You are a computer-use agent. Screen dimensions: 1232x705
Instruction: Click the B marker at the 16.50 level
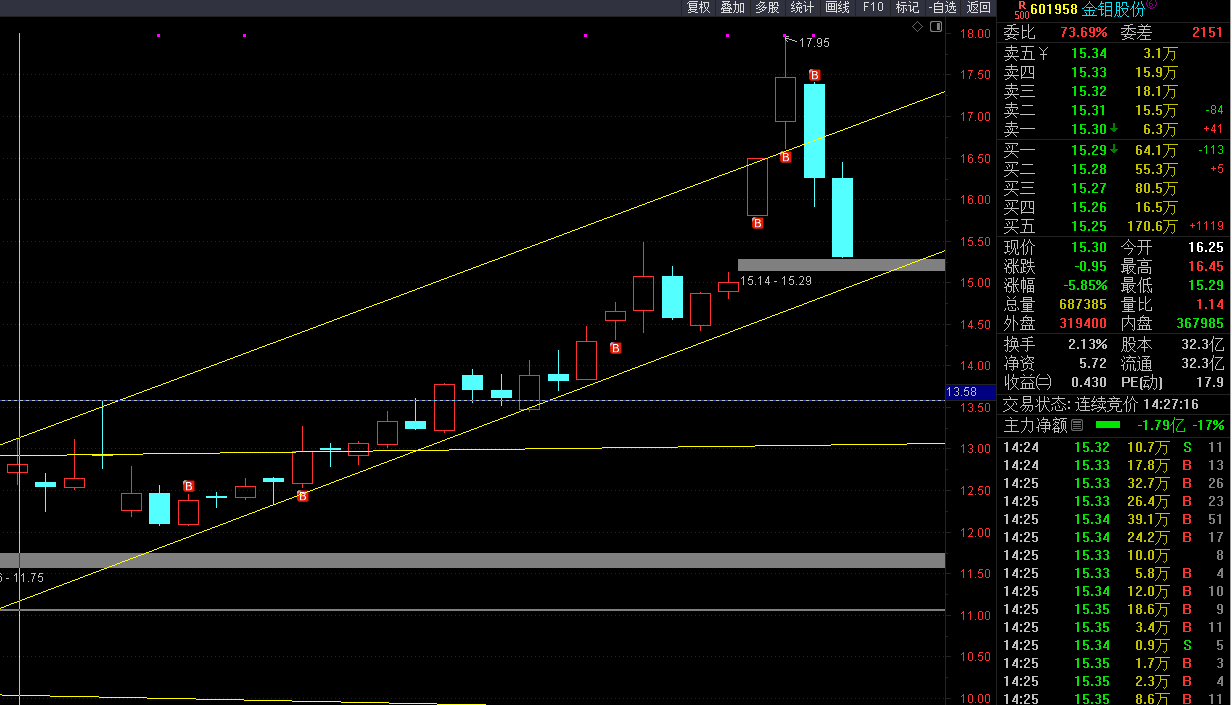pos(786,157)
